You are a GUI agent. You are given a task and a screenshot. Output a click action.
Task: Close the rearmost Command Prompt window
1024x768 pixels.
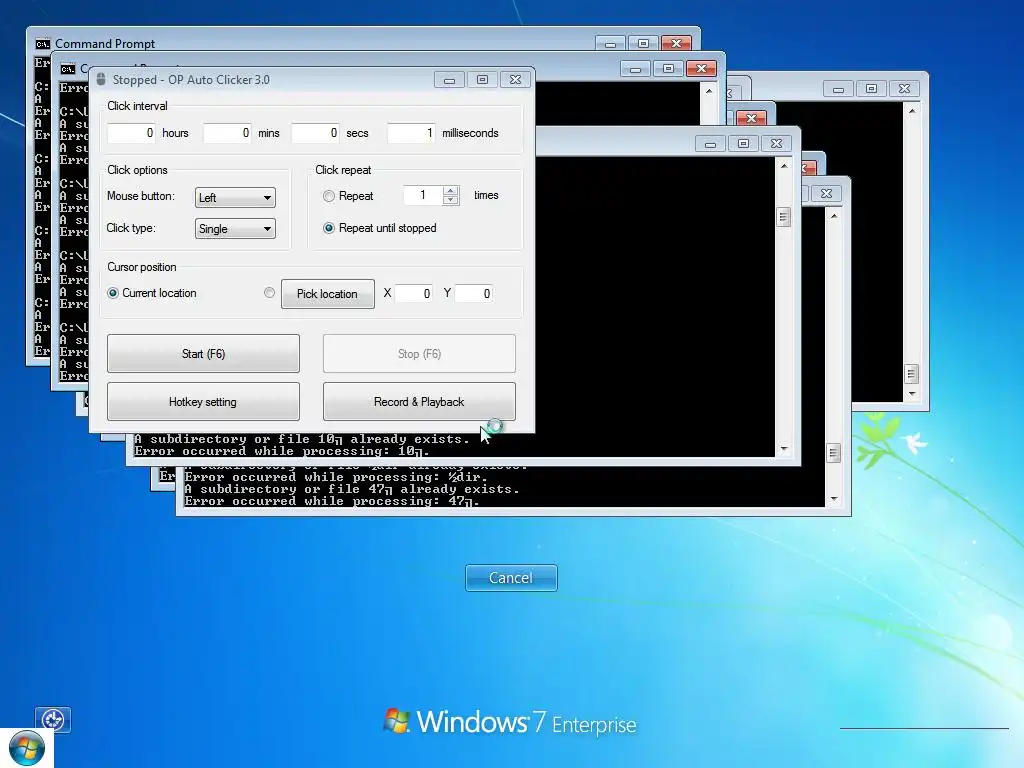pyautogui.click(x=677, y=43)
